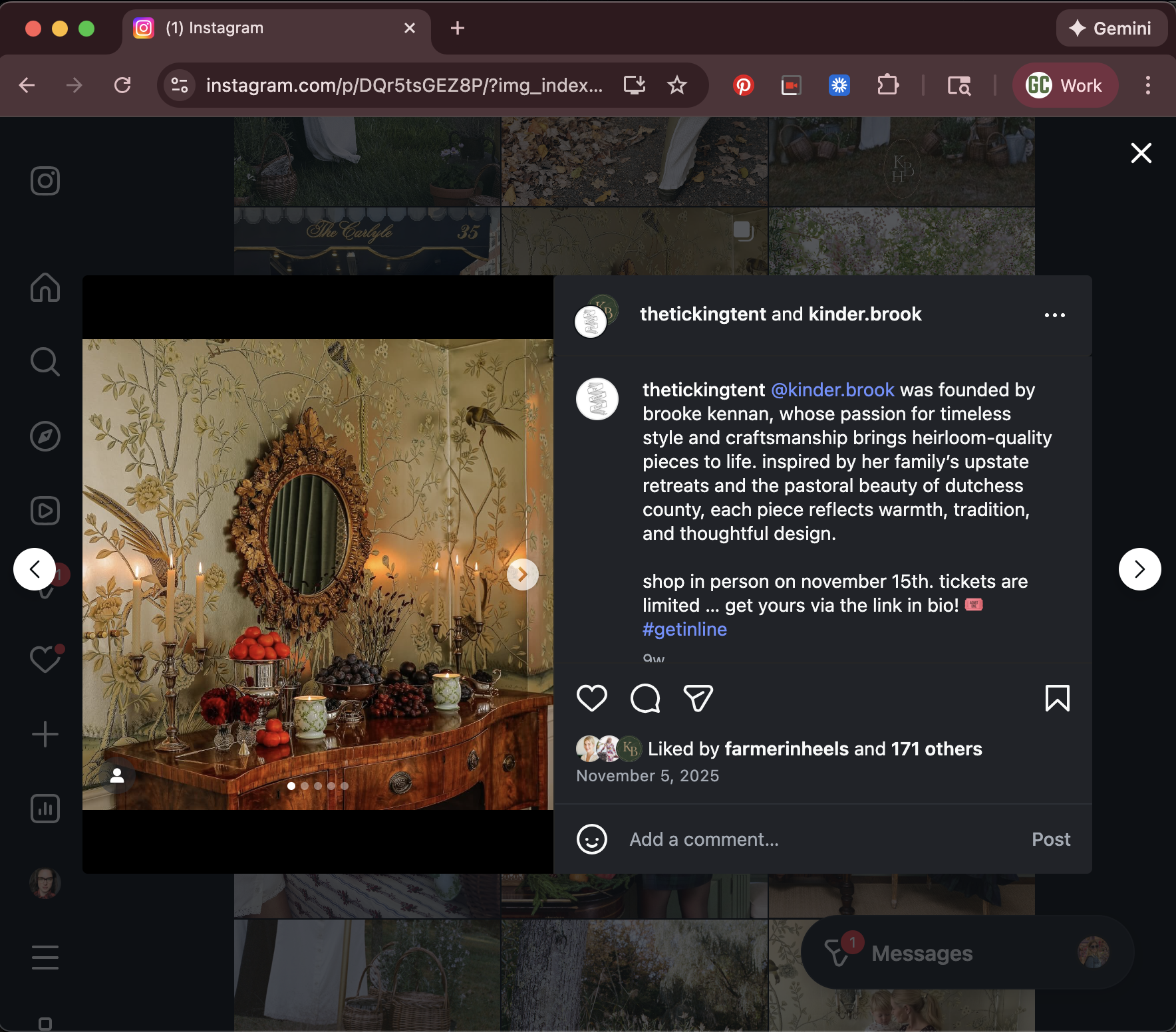Go to previous post with left arrow
This screenshot has height=1032, width=1176.
tap(35, 569)
